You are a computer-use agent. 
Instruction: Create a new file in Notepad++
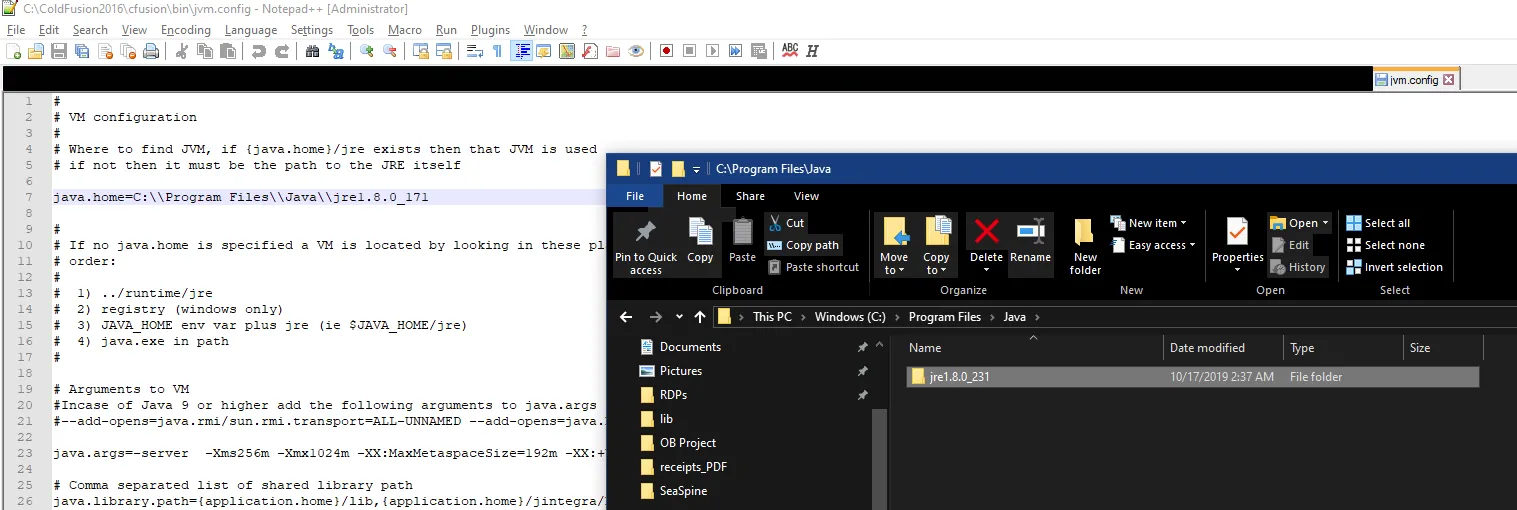click(13, 51)
